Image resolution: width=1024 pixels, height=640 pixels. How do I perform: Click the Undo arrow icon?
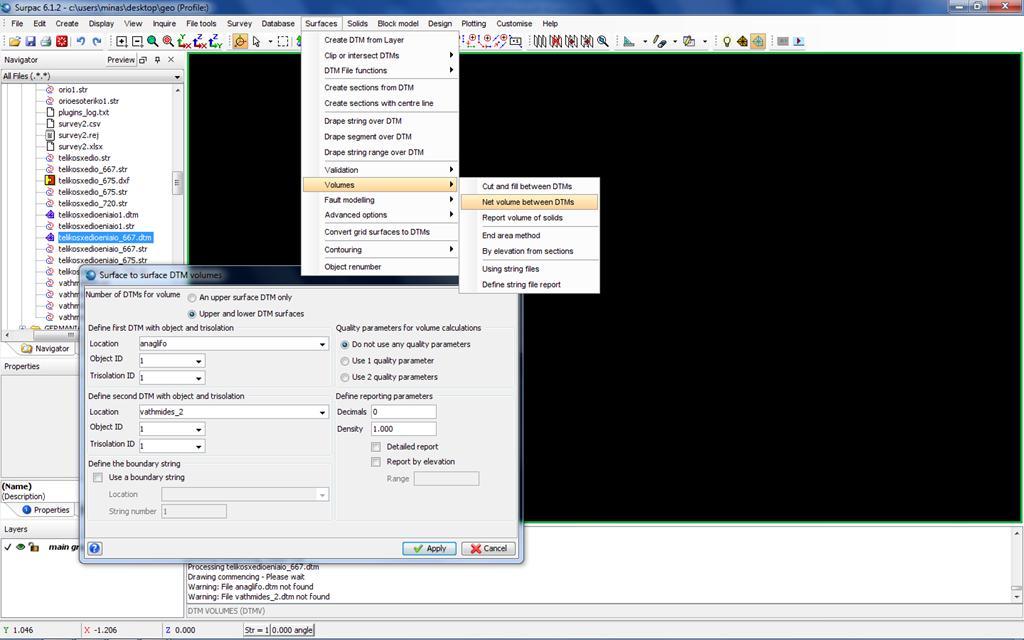[80, 41]
